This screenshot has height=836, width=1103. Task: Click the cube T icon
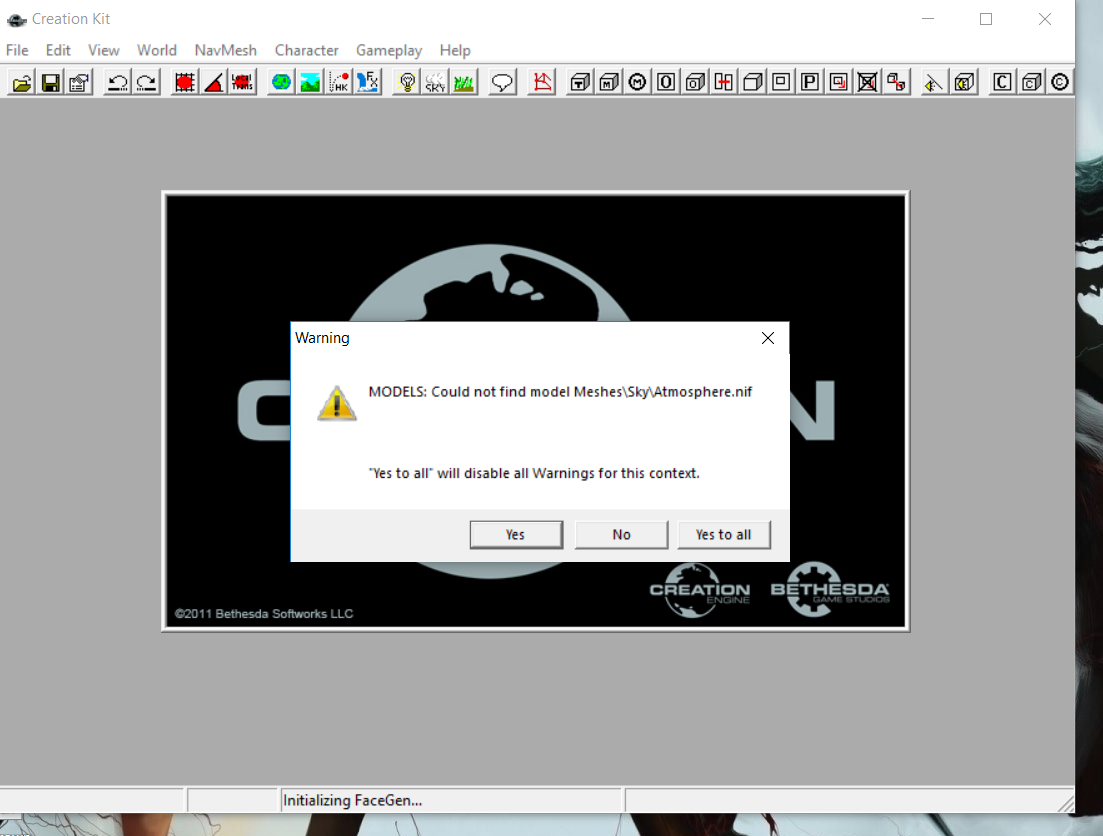(580, 82)
